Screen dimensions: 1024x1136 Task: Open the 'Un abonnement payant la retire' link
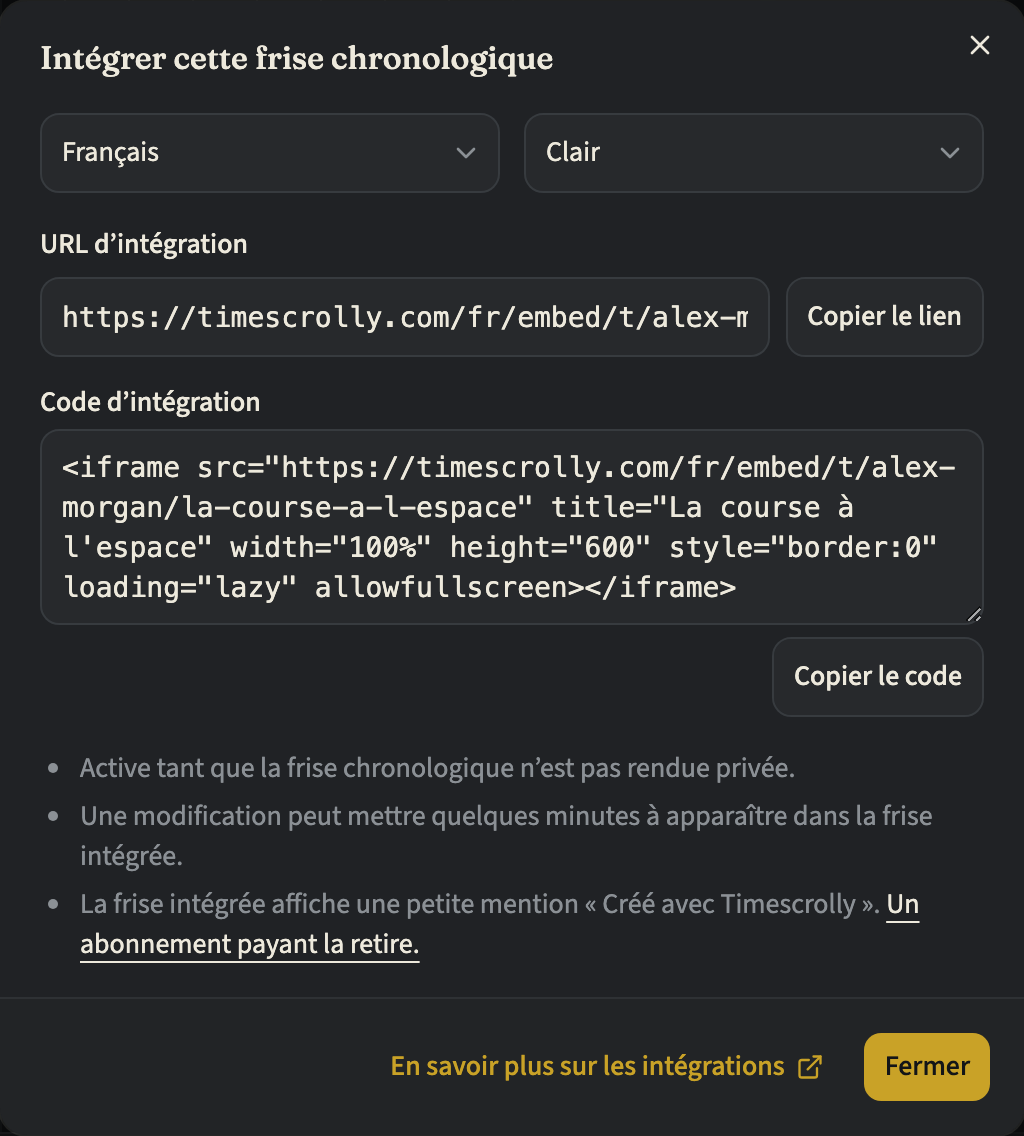pyautogui.click(x=249, y=943)
